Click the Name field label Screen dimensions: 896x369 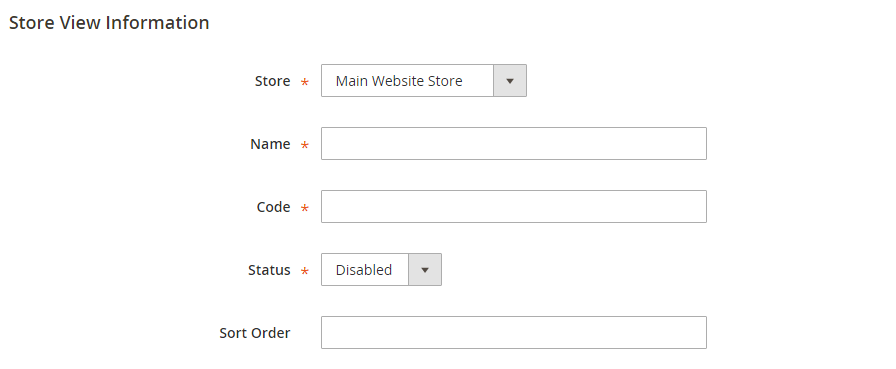tap(270, 144)
